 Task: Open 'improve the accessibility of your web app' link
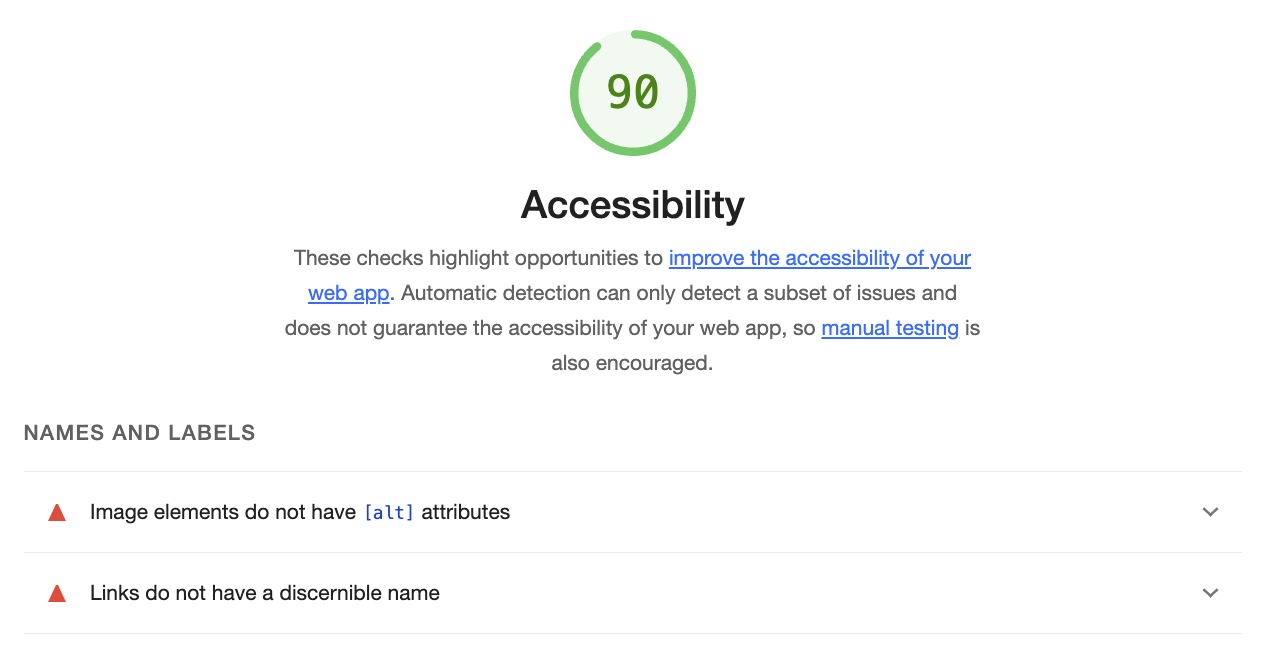pyautogui.click(x=819, y=258)
